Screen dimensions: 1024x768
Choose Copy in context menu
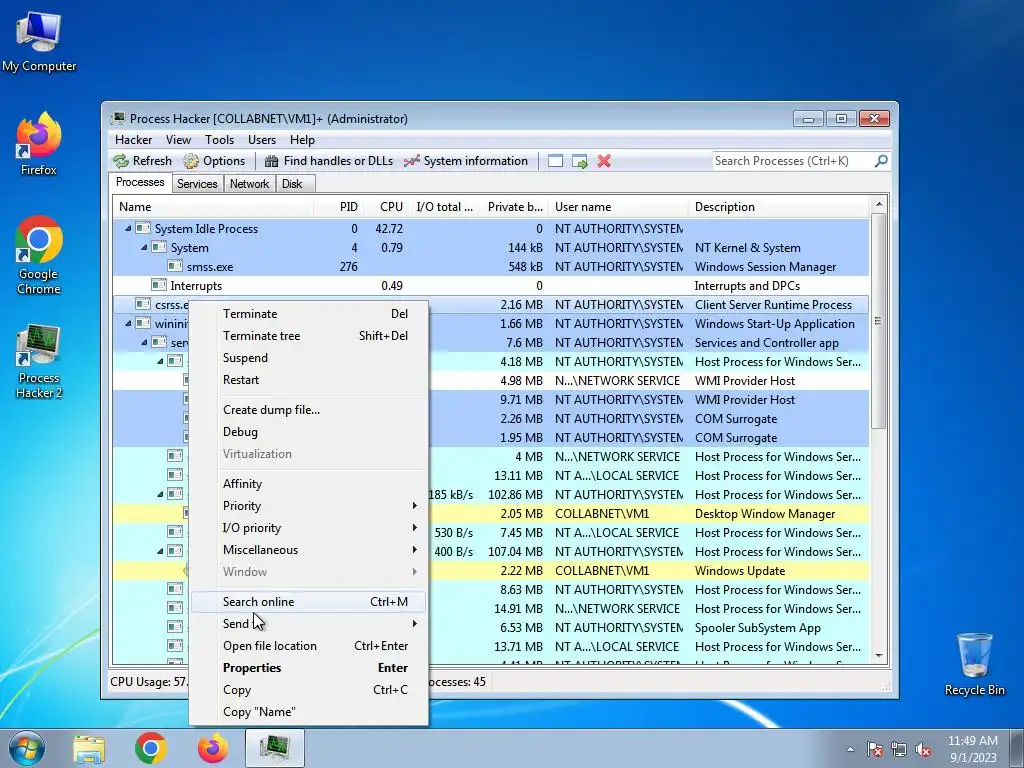click(x=309, y=690)
